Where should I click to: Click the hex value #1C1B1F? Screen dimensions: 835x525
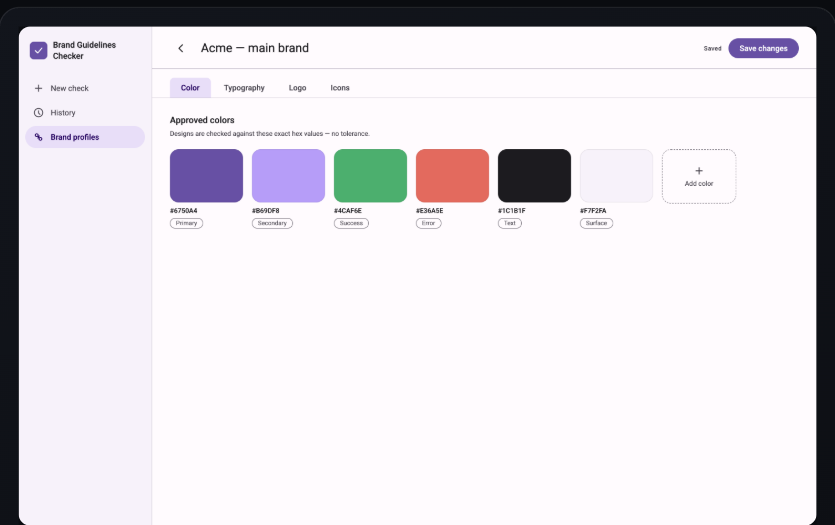point(511,211)
